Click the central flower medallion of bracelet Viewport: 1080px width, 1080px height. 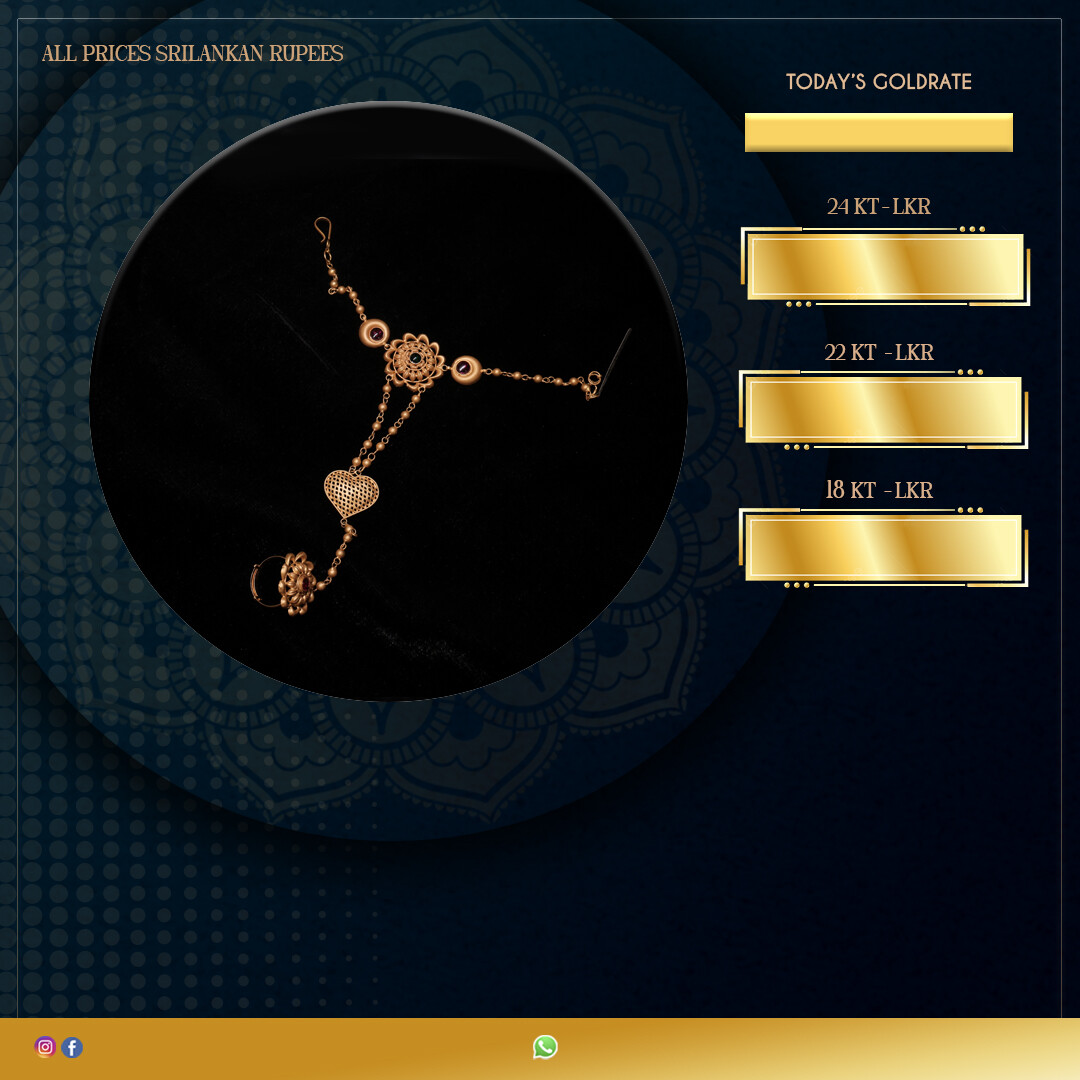(414, 361)
